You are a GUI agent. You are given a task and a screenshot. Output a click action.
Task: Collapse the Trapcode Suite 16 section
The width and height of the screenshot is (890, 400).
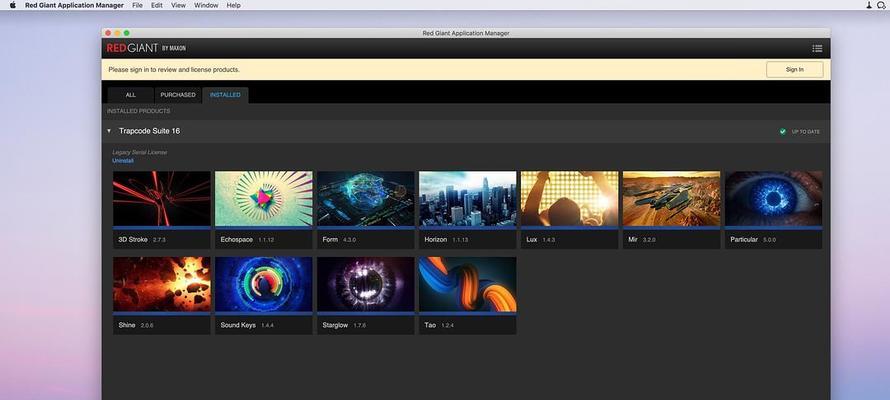click(x=109, y=131)
